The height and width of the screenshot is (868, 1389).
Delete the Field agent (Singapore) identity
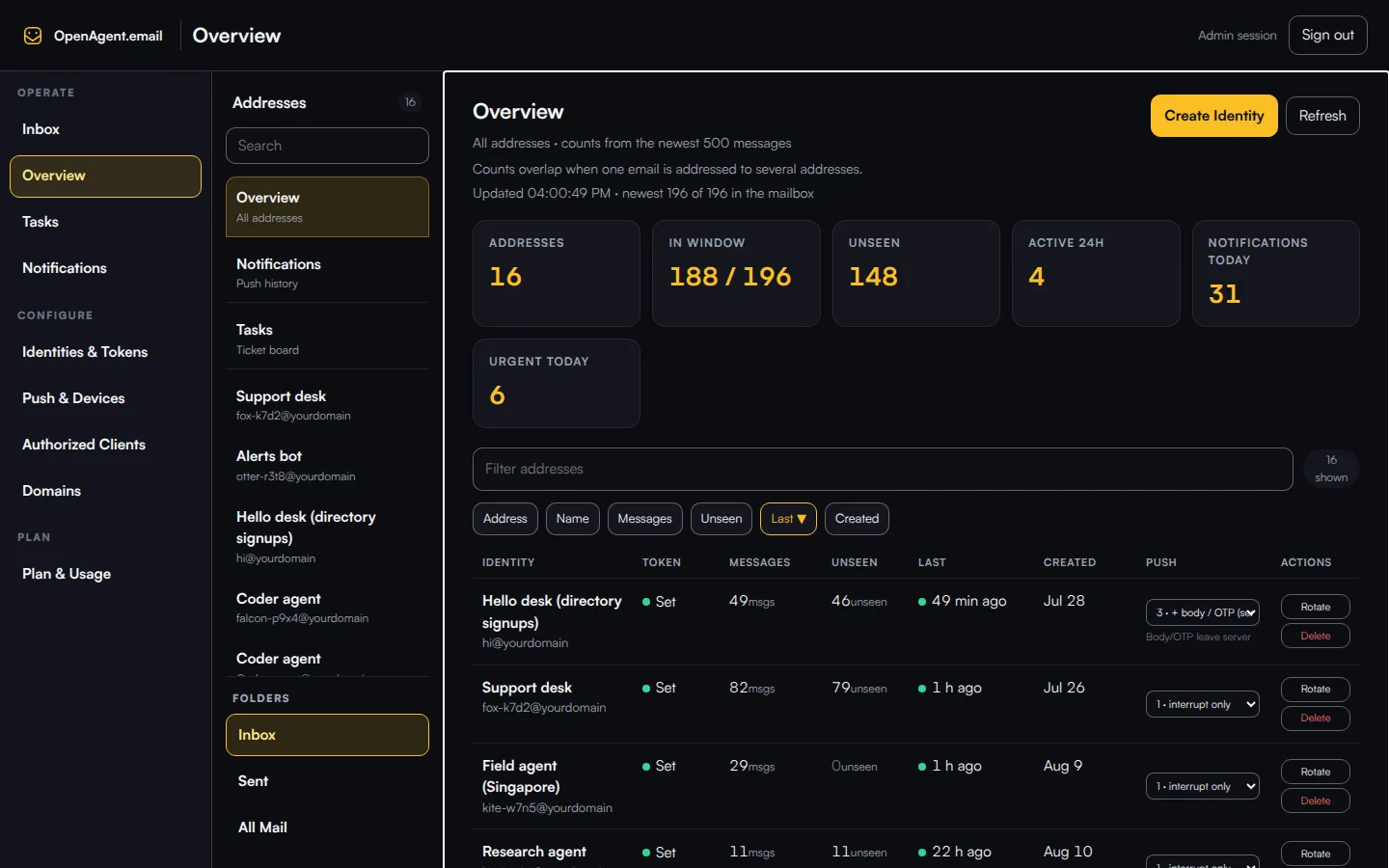click(x=1315, y=800)
